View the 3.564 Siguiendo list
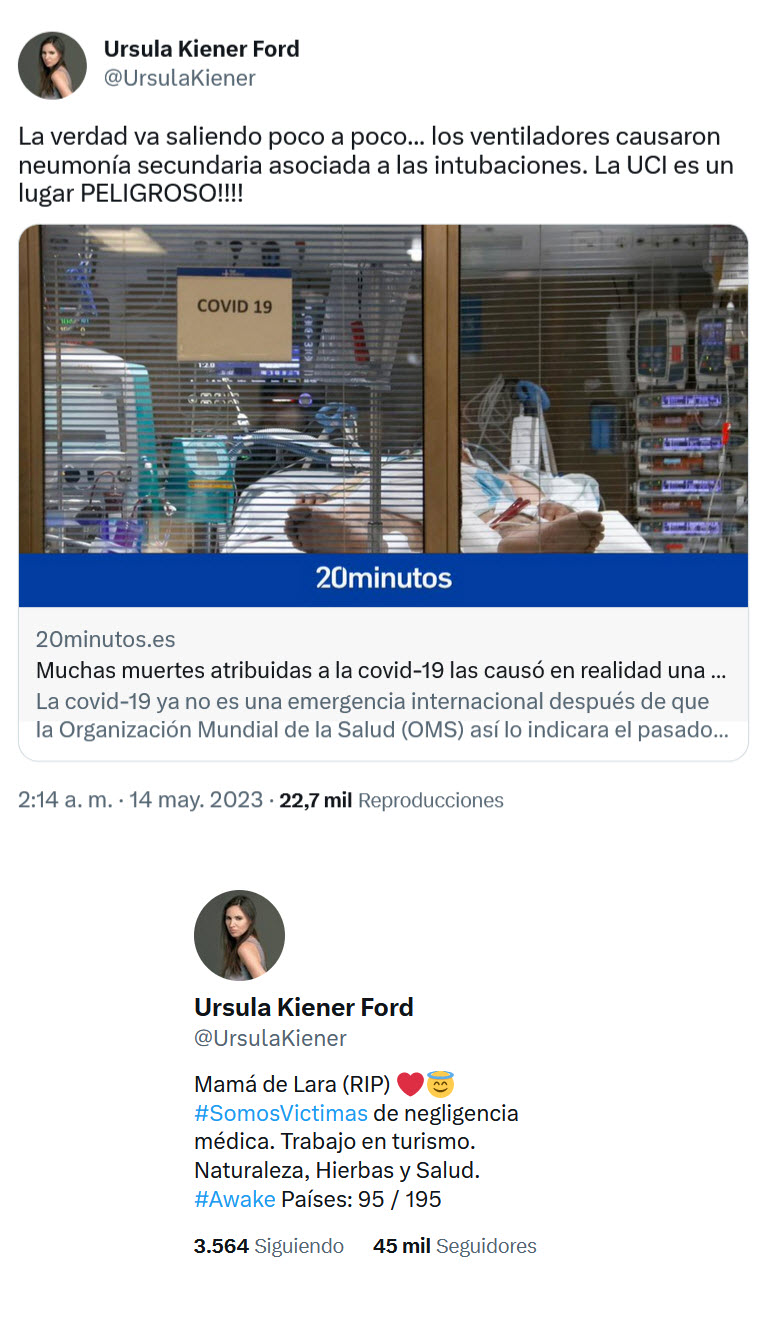 [269, 1246]
